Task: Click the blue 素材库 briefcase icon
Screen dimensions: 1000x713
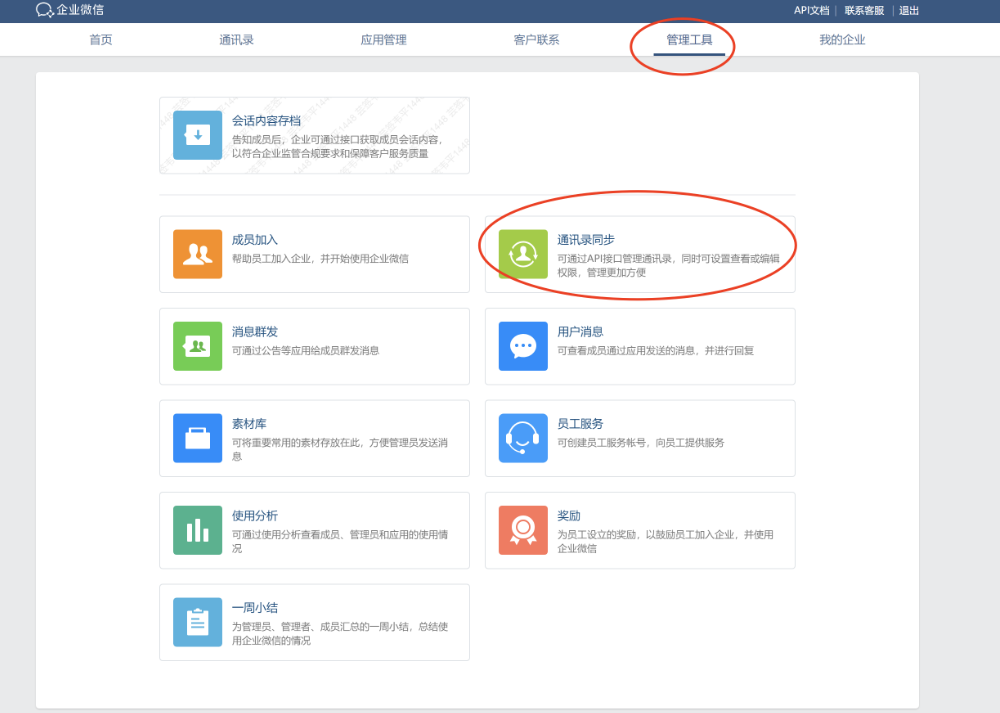Action: click(197, 438)
